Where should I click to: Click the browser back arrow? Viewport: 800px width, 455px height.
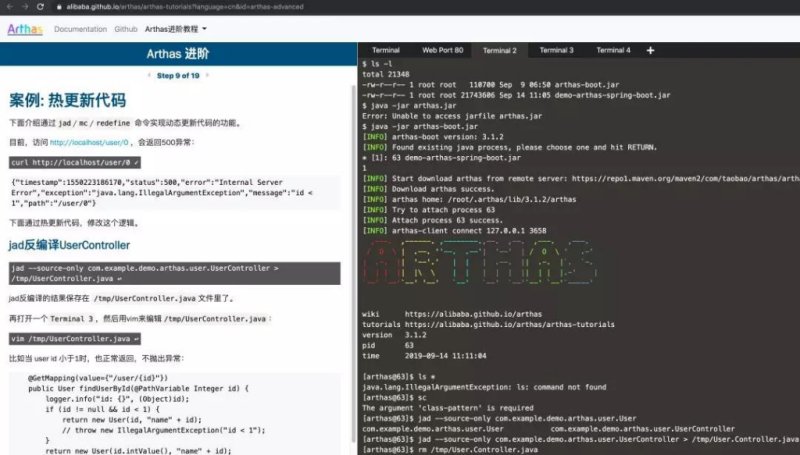click(x=9, y=7)
